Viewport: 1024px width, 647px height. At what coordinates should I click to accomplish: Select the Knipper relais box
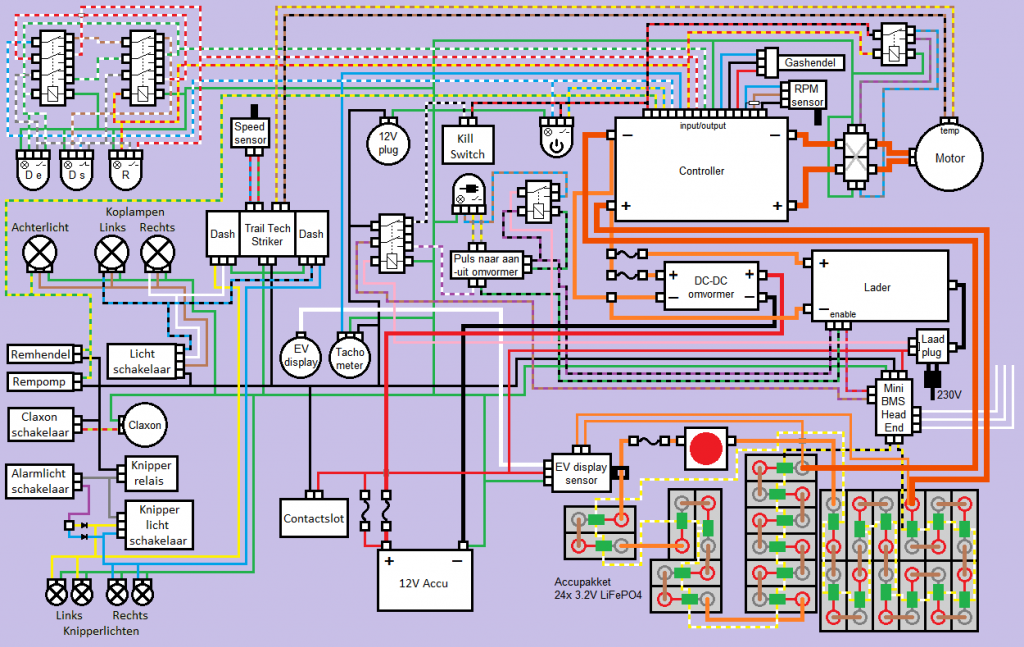[151, 473]
